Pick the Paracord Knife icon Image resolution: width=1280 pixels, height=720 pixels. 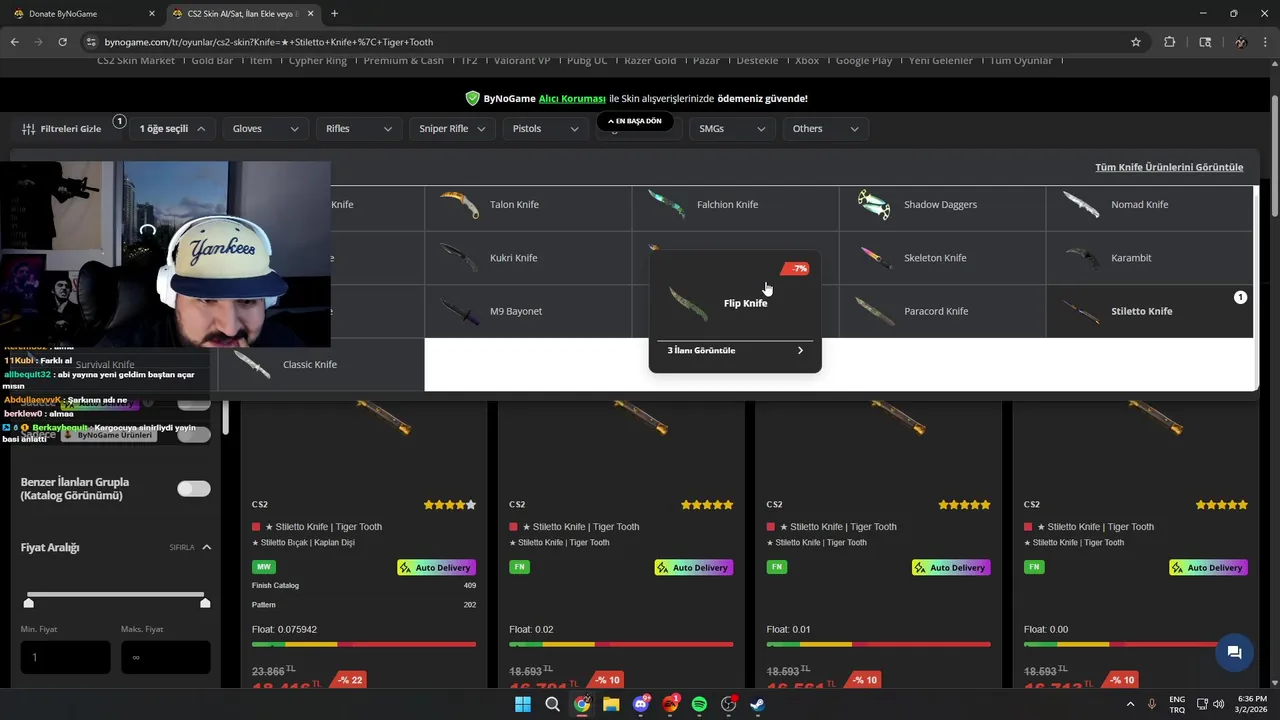[874, 311]
